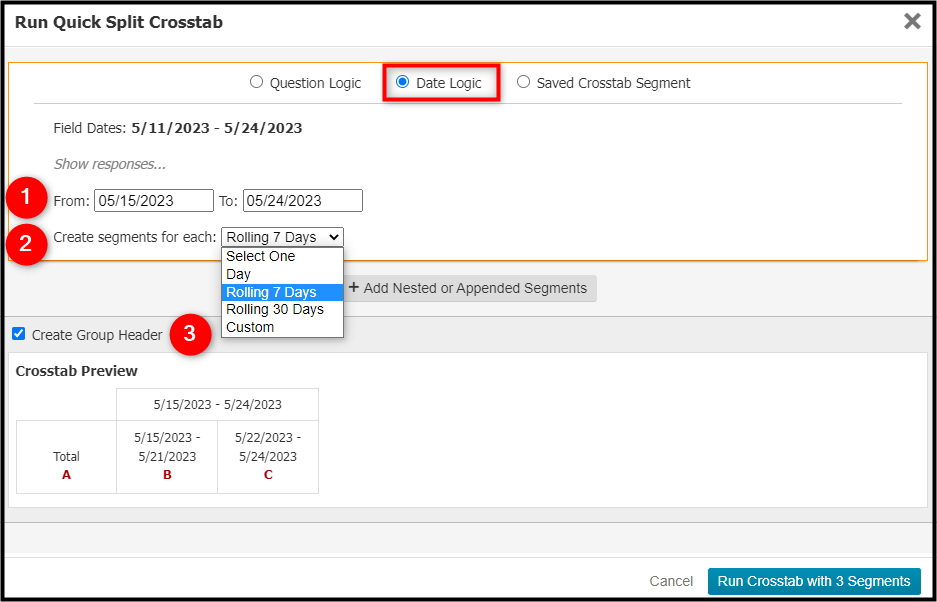Close the Run Quick Split Crosstab dialog
937x602 pixels.
912,22
